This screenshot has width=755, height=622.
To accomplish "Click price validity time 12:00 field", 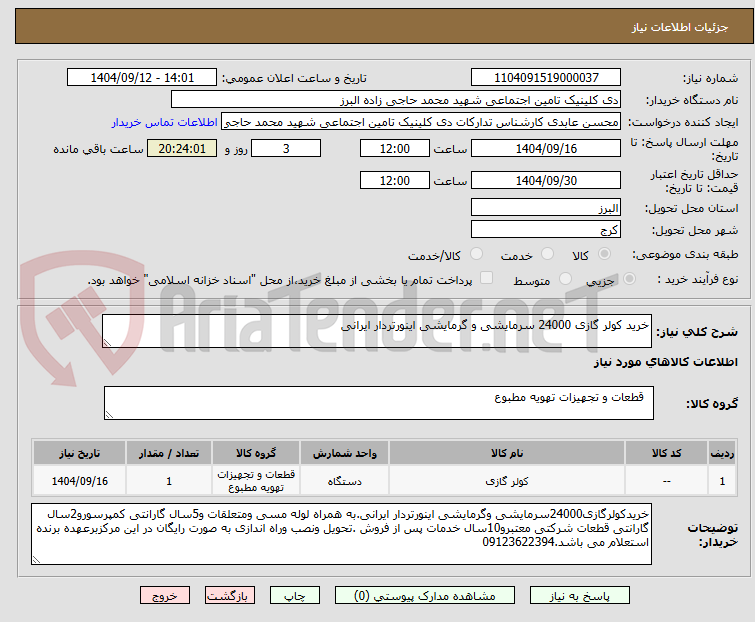I will pyautogui.click(x=395, y=180).
